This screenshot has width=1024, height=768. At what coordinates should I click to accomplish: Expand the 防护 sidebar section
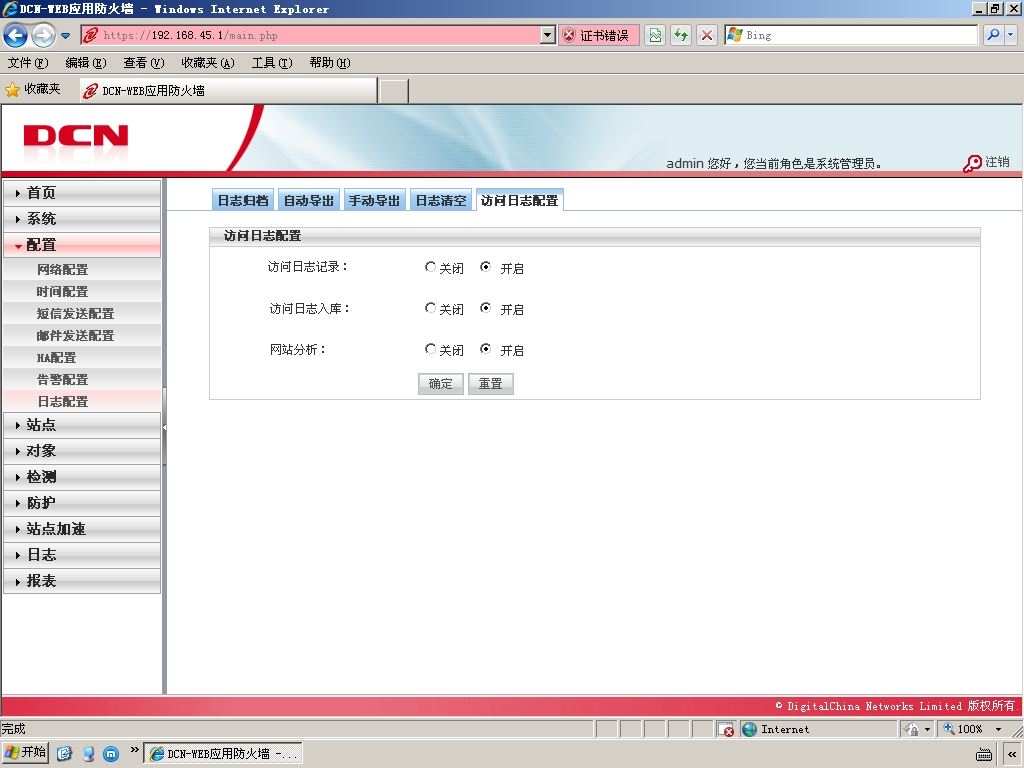click(x=82, y=503)
